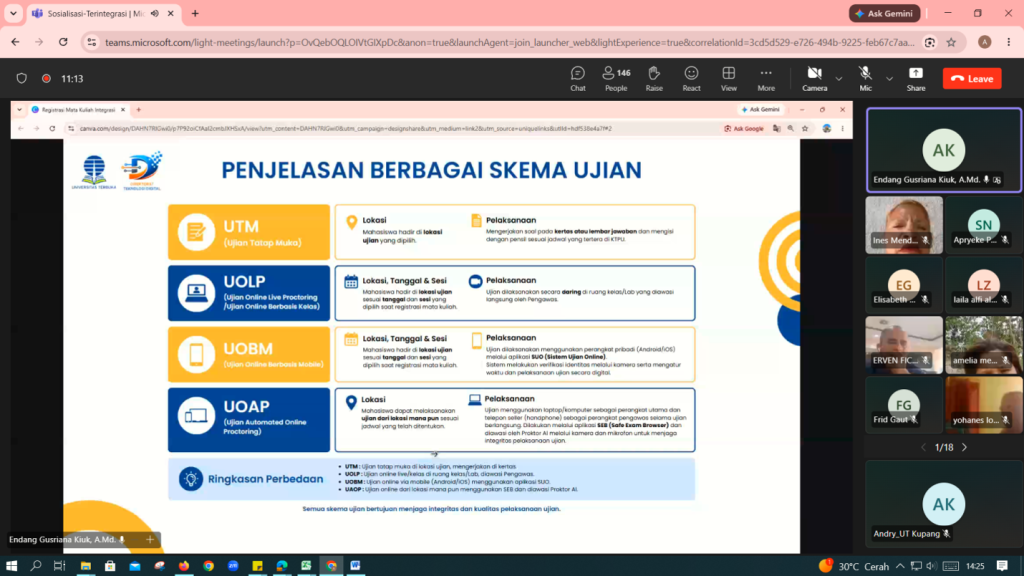Select yohanes lo video tile
The image size is (1024, 576).
984,405
